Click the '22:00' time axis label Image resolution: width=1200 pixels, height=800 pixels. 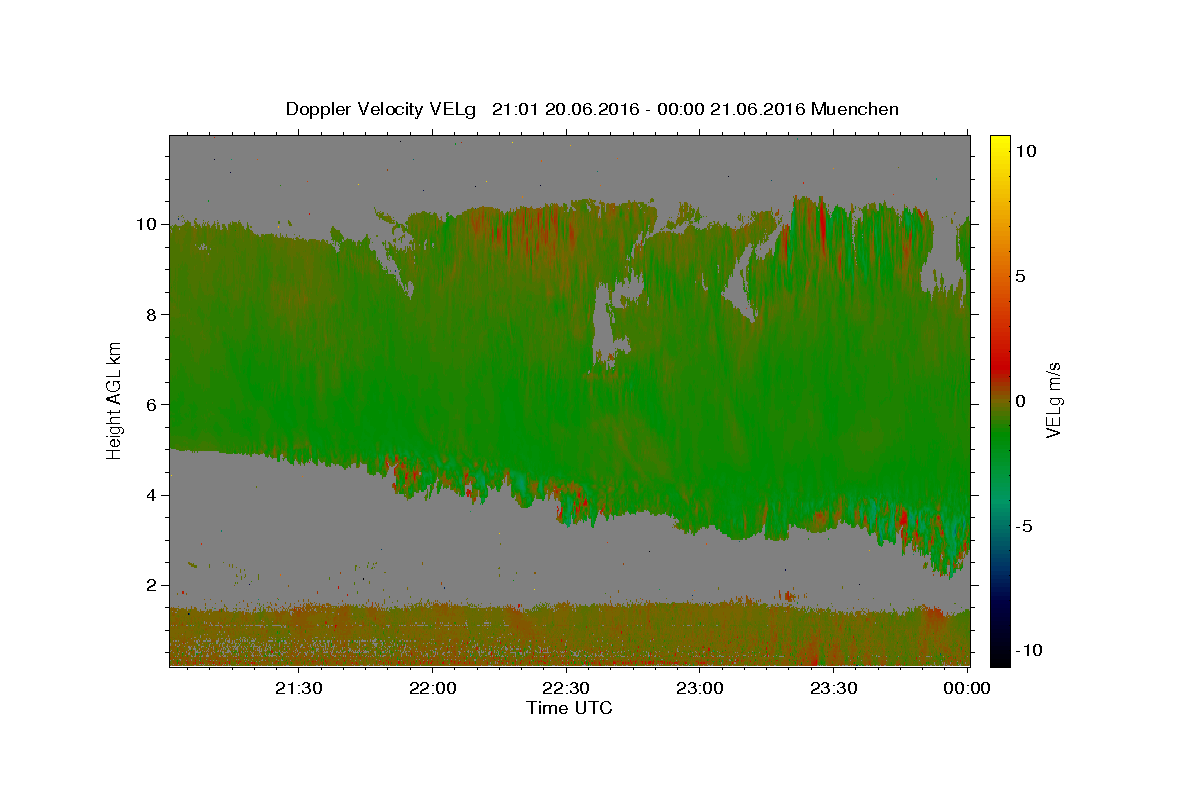click(x=433, y=688)
